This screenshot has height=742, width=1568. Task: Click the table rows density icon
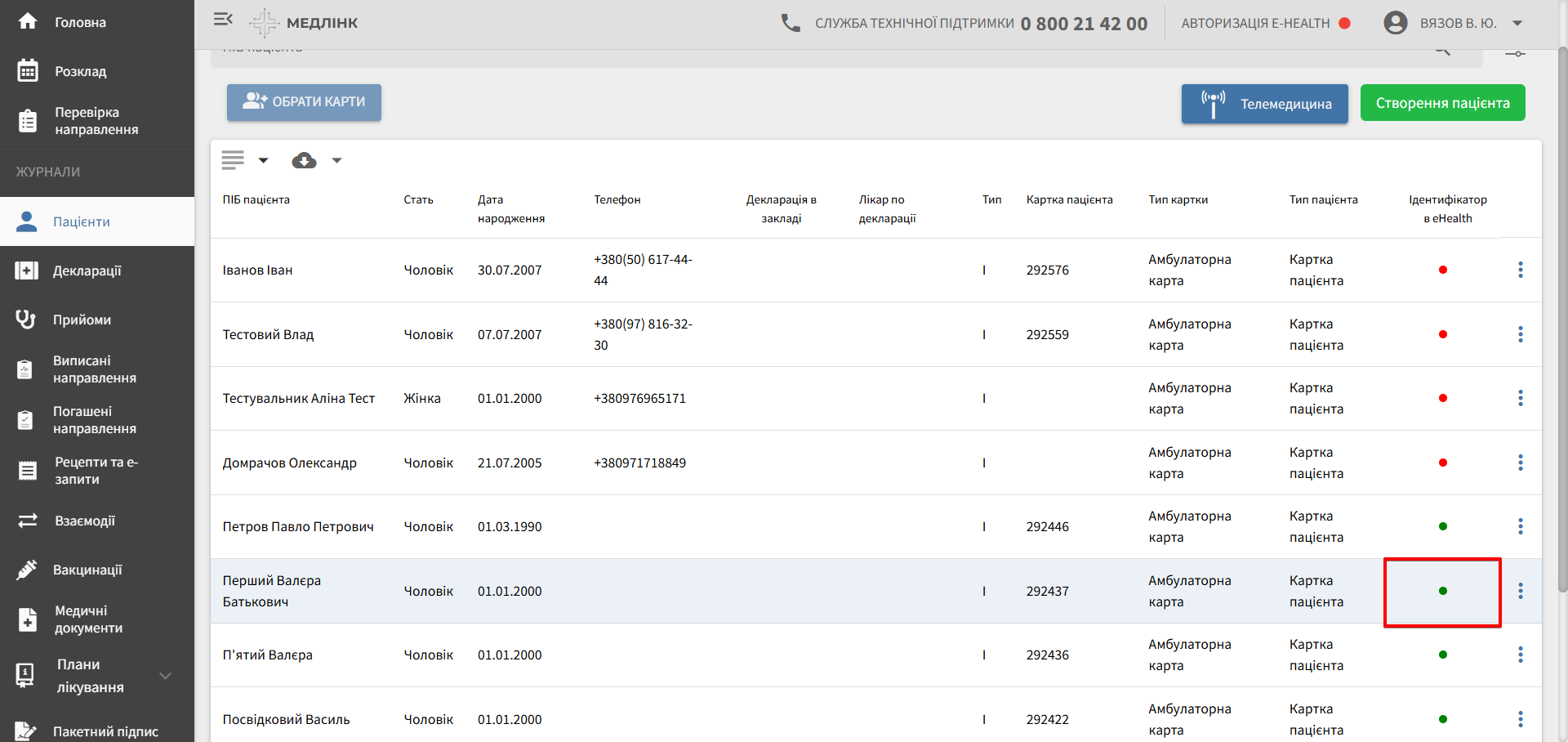click(233, 160)
